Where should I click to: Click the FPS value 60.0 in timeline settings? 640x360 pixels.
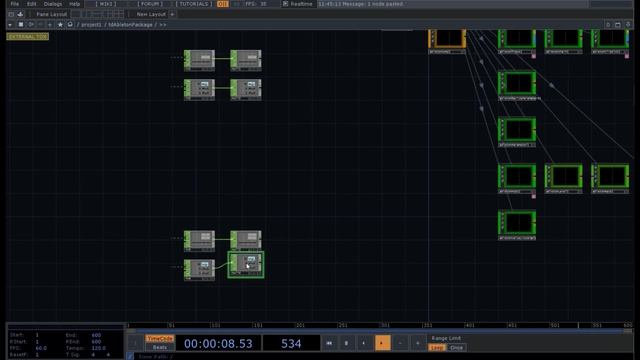coord(41,348)
